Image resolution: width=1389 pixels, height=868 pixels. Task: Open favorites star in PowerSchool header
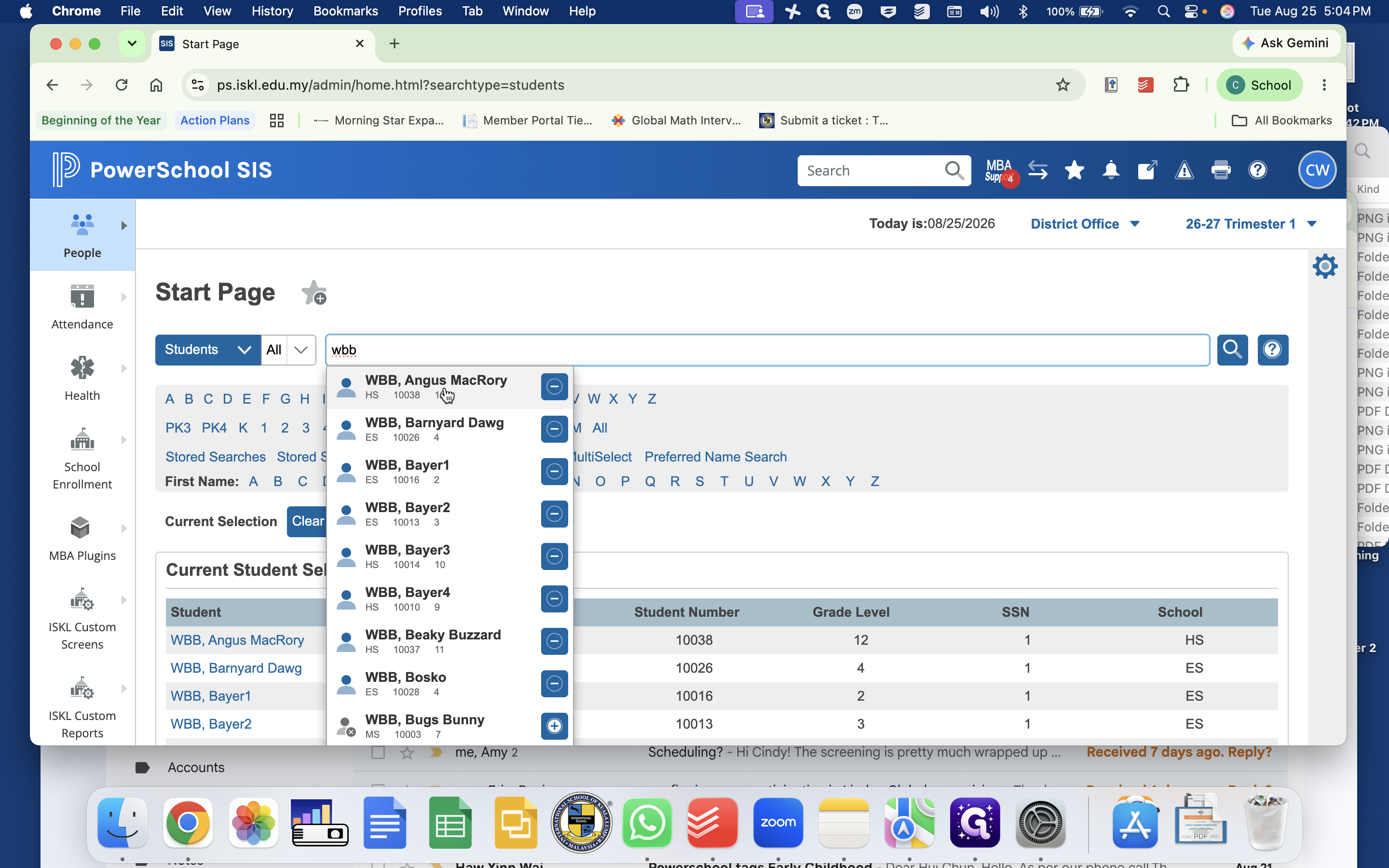(x=1074, y=171)
